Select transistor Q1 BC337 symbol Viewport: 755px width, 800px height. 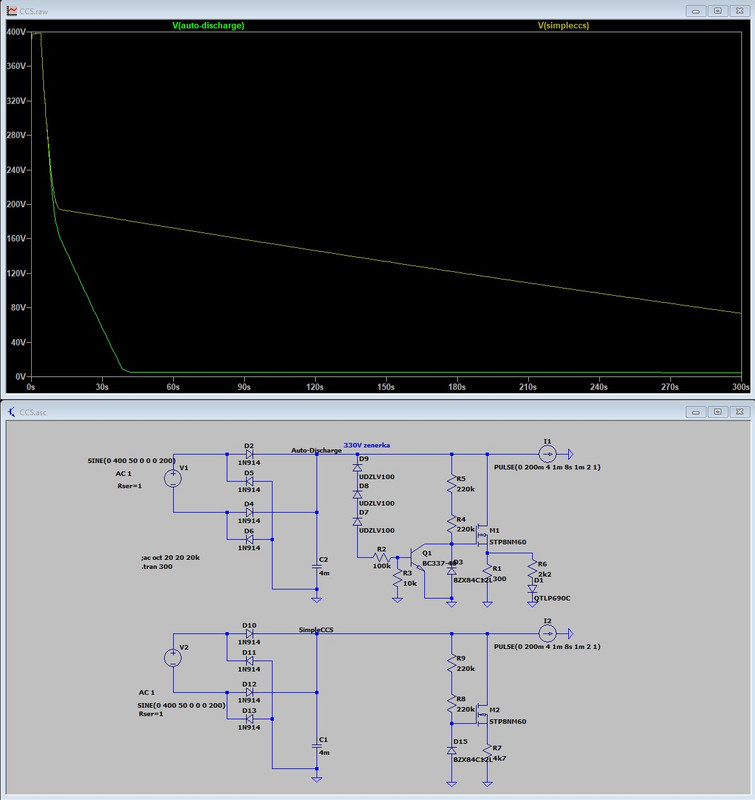click(x=417, y=557)
